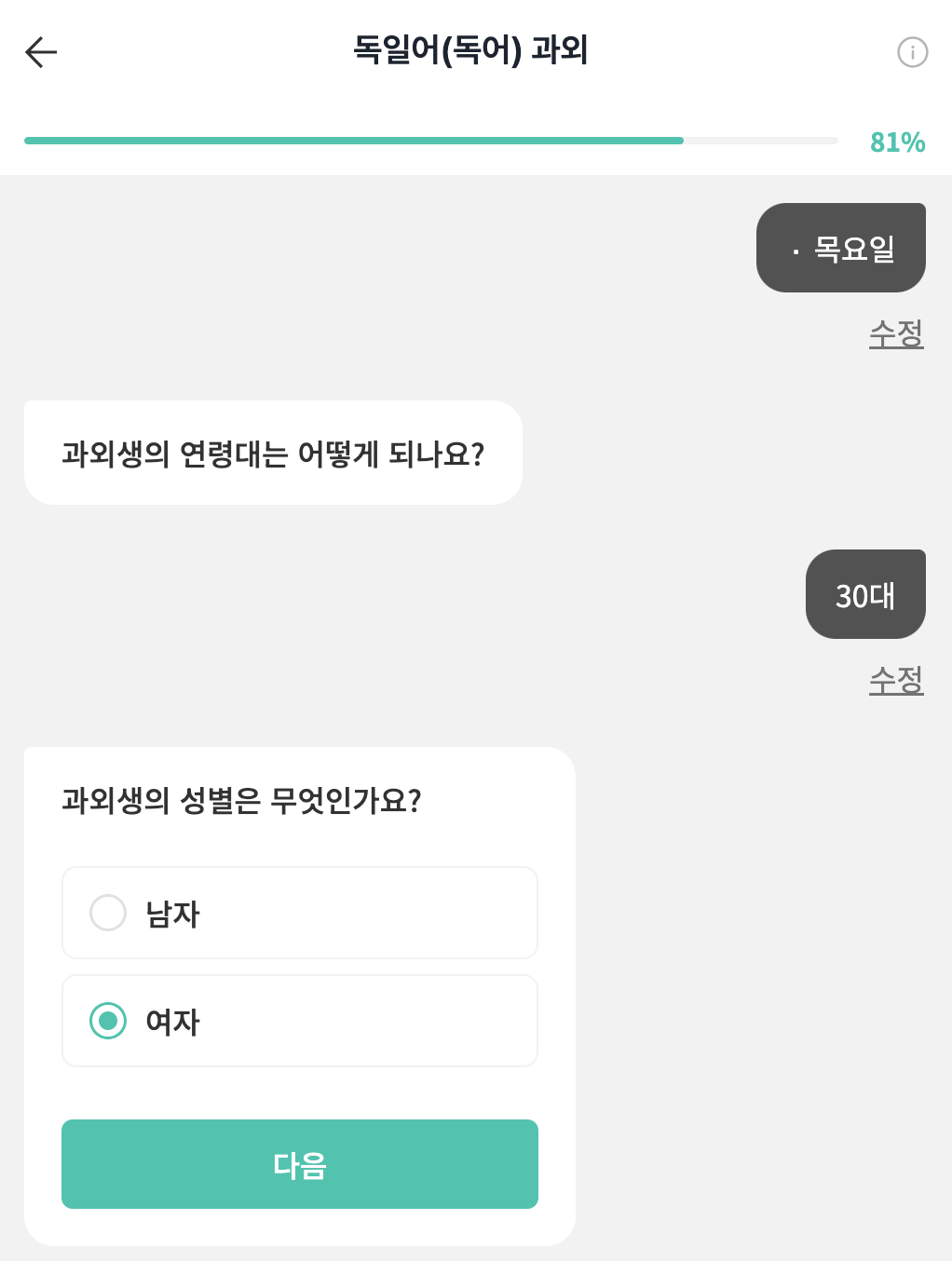
Task: Click the 과외생의 성별은 무엇인가요? question text
Action: 242,800
